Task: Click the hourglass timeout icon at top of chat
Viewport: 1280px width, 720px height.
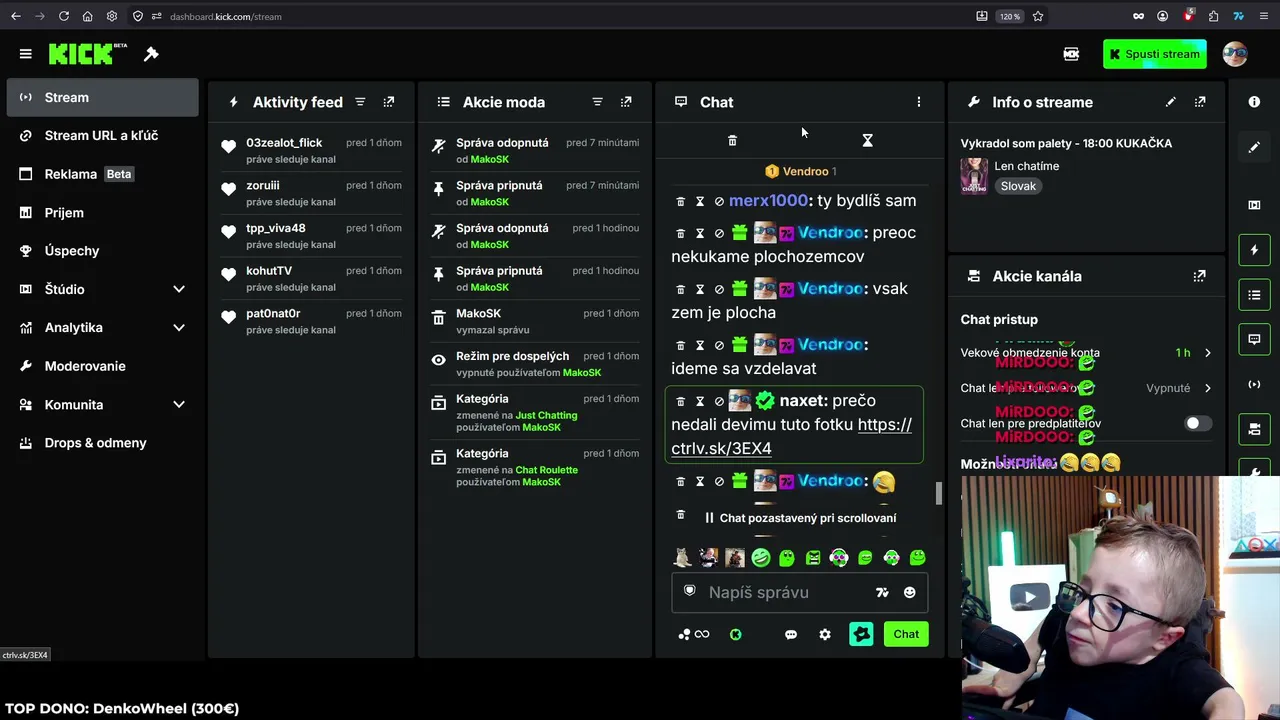Action: tap(867, 141)
